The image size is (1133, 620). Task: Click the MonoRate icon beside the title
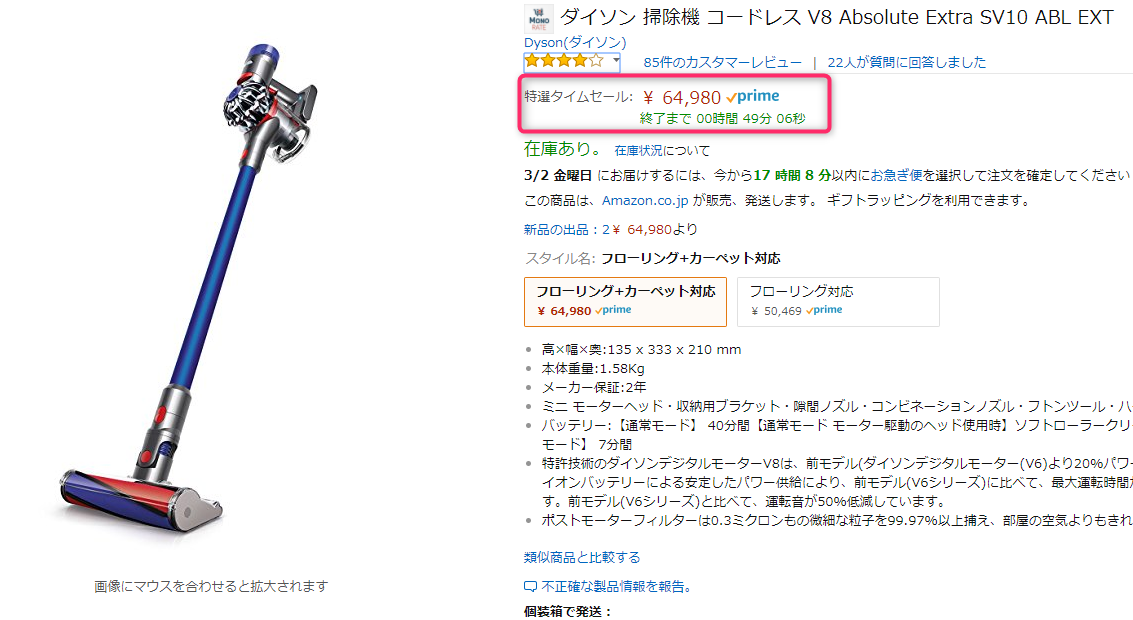[x=538, y=18]
